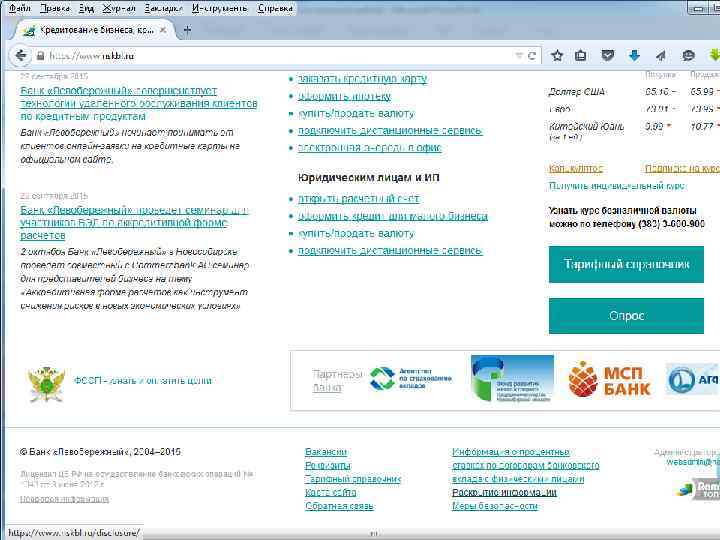The width and height of the screenshot is (720, 540).
Task: Click Информация о процентных ставках link
Action: click(525, 466)
